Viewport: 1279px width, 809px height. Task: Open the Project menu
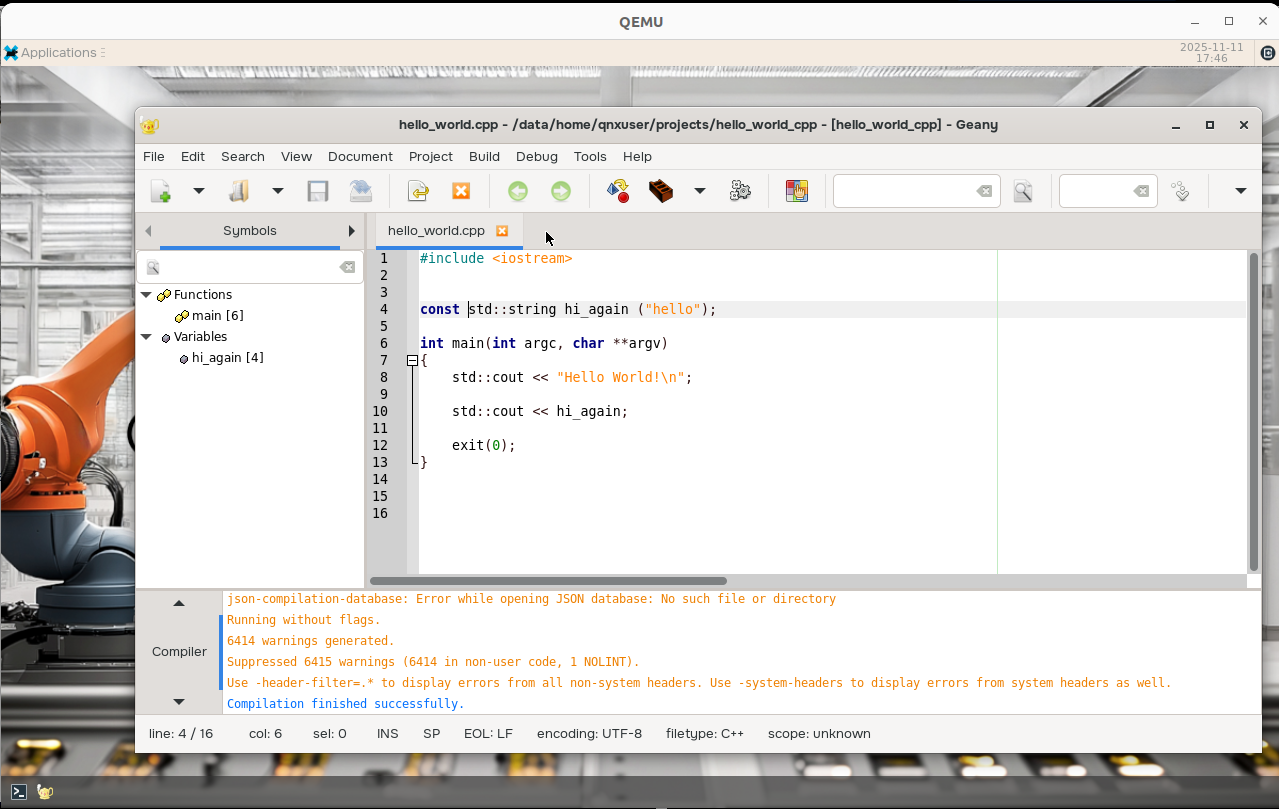pos(430,157)
